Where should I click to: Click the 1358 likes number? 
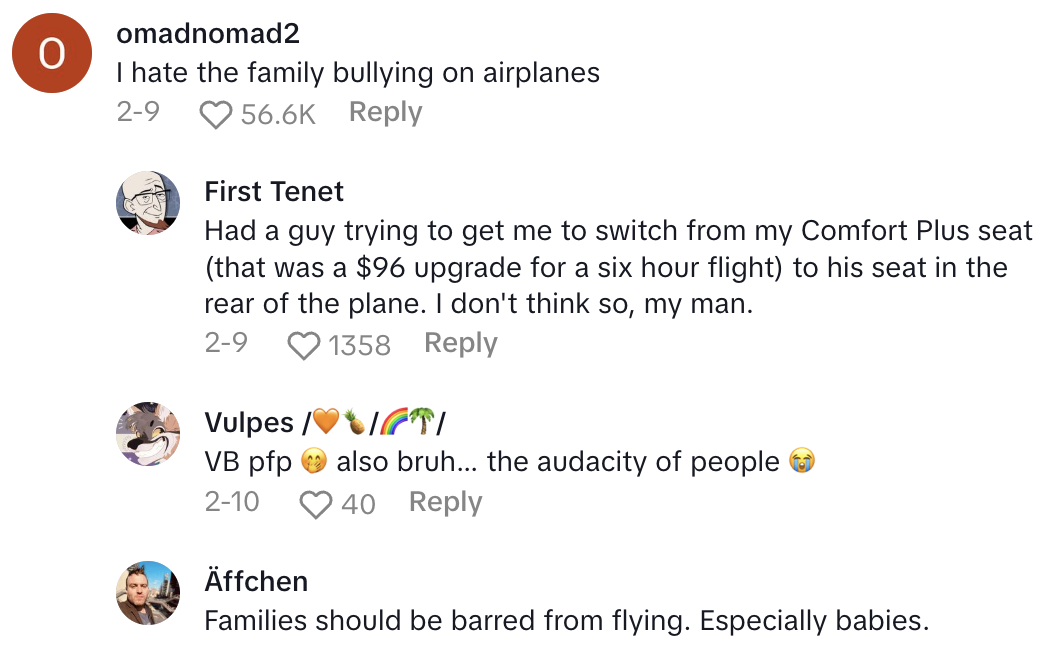point(359,346)
